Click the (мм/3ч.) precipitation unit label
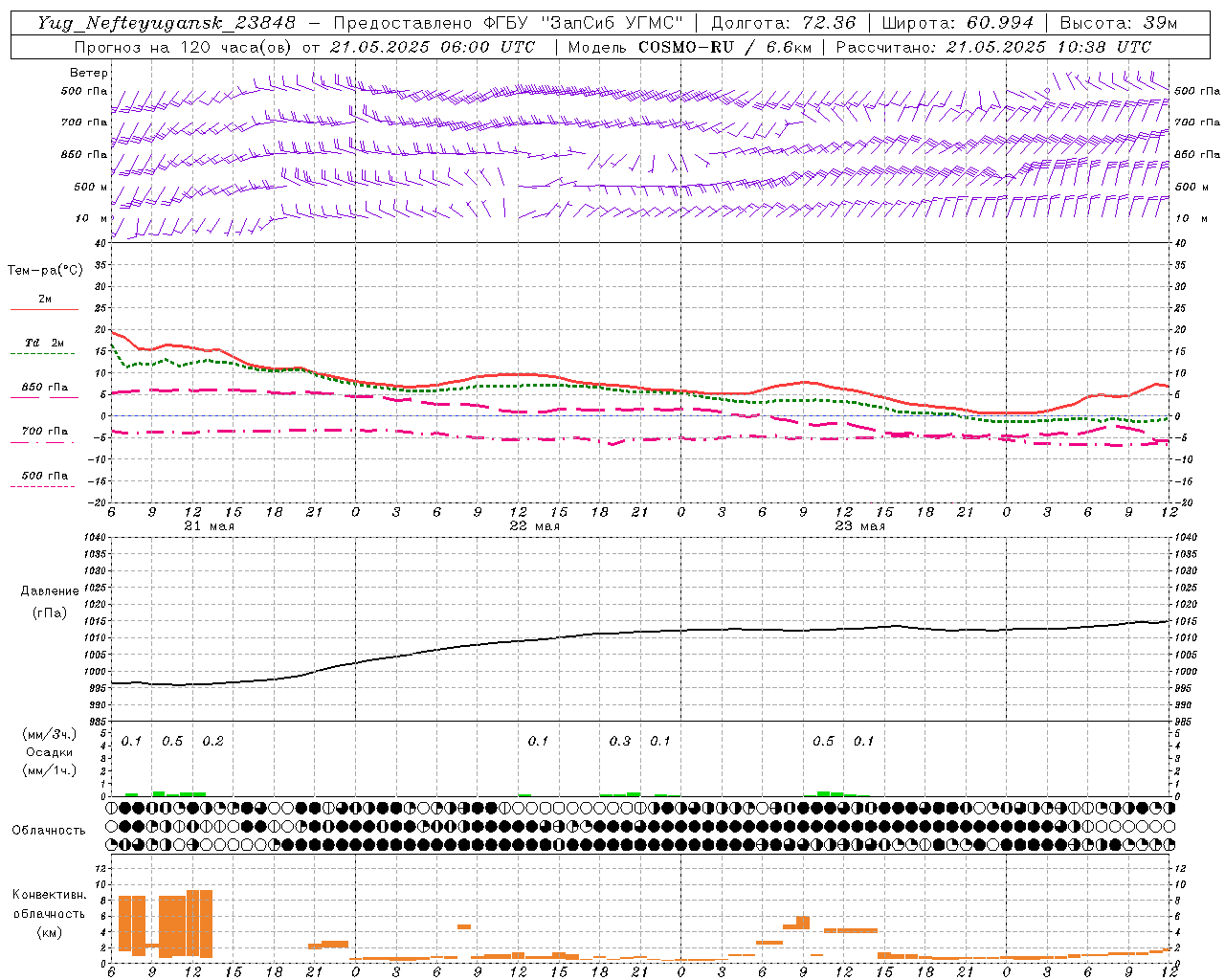The image size is (1225, 980). (x=49, y=734)
